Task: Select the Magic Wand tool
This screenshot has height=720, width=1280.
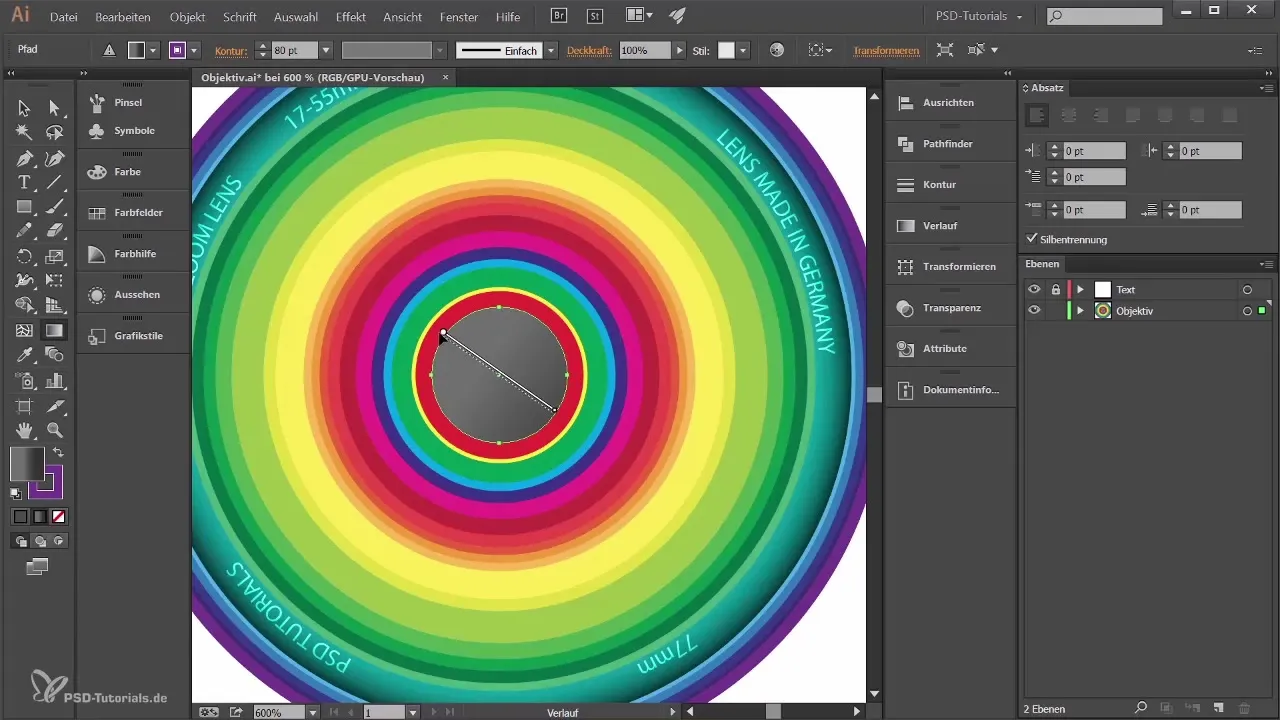Action: tap(24, 133)
